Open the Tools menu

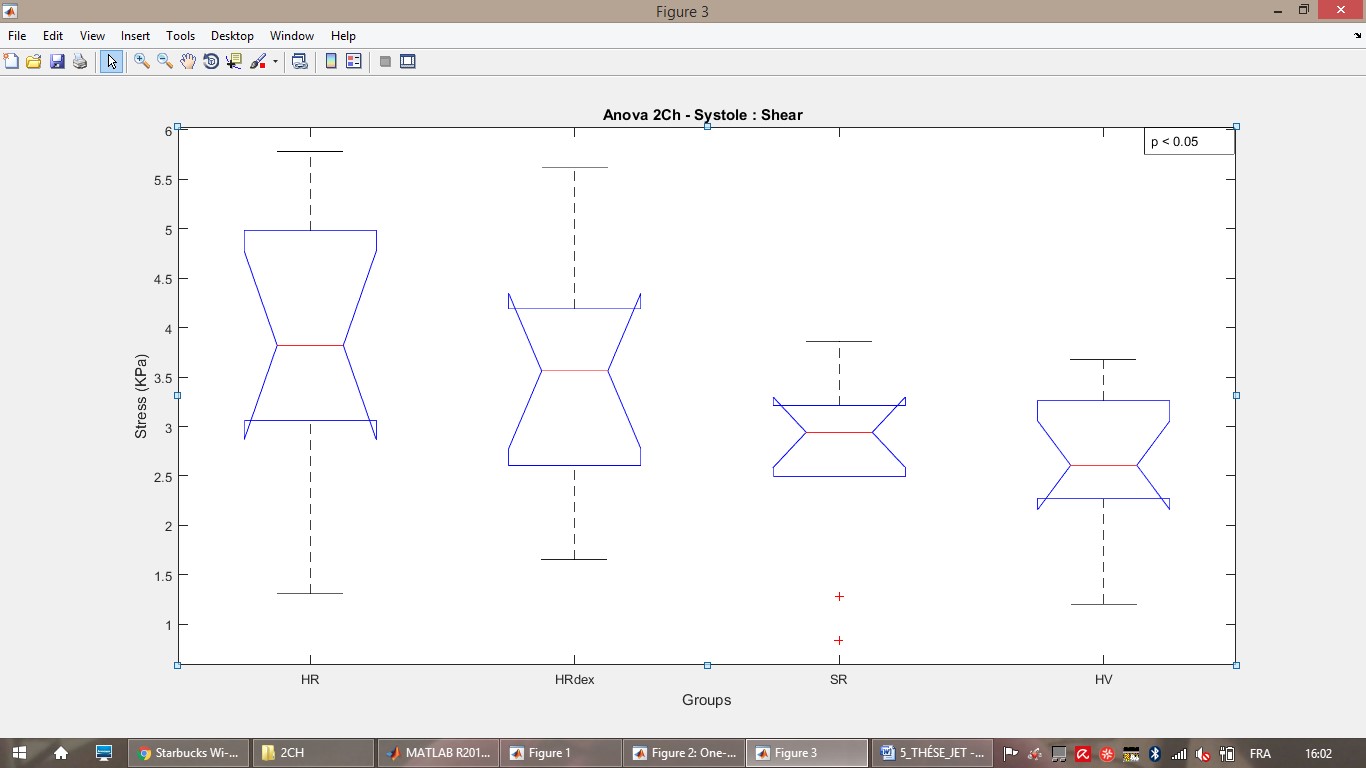[x=180, y=36]
